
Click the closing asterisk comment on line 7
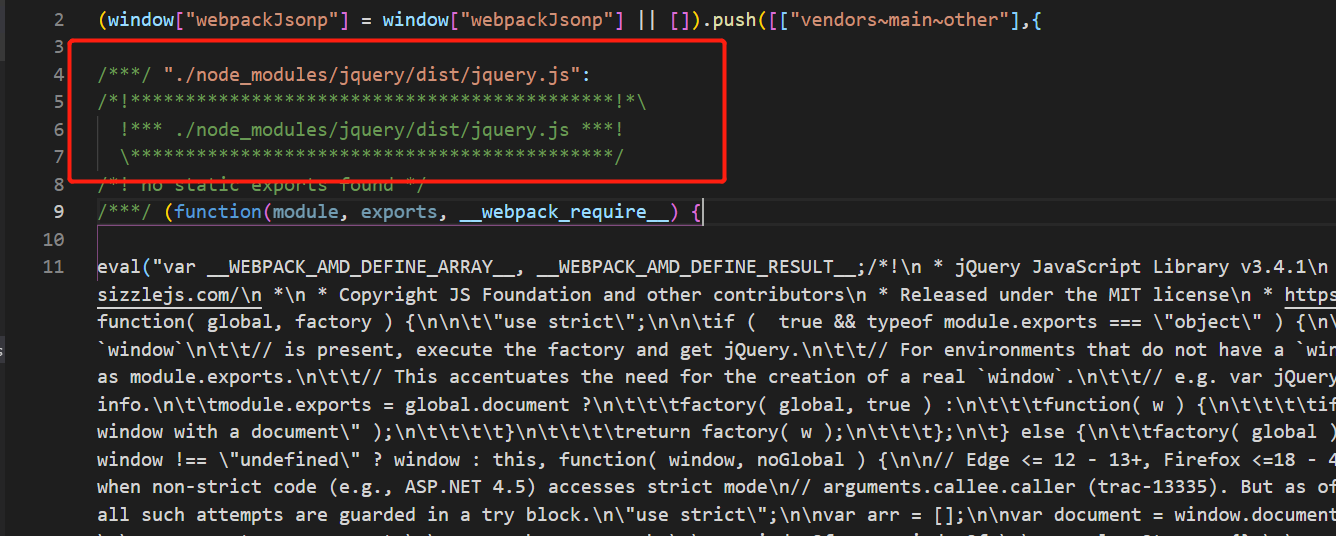click(372, 157)
